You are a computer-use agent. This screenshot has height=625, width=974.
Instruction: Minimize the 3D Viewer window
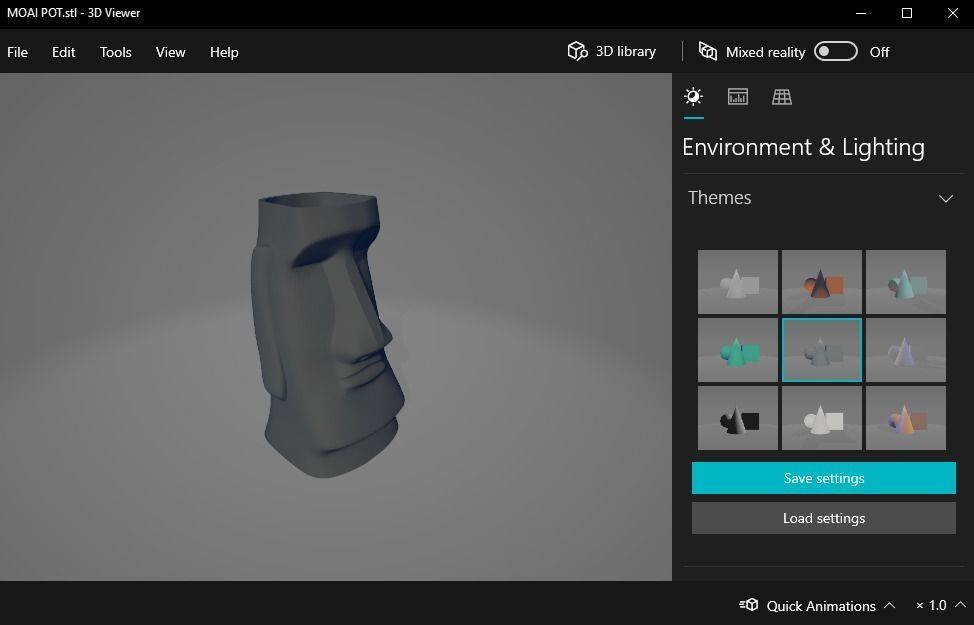click(861, 13)
